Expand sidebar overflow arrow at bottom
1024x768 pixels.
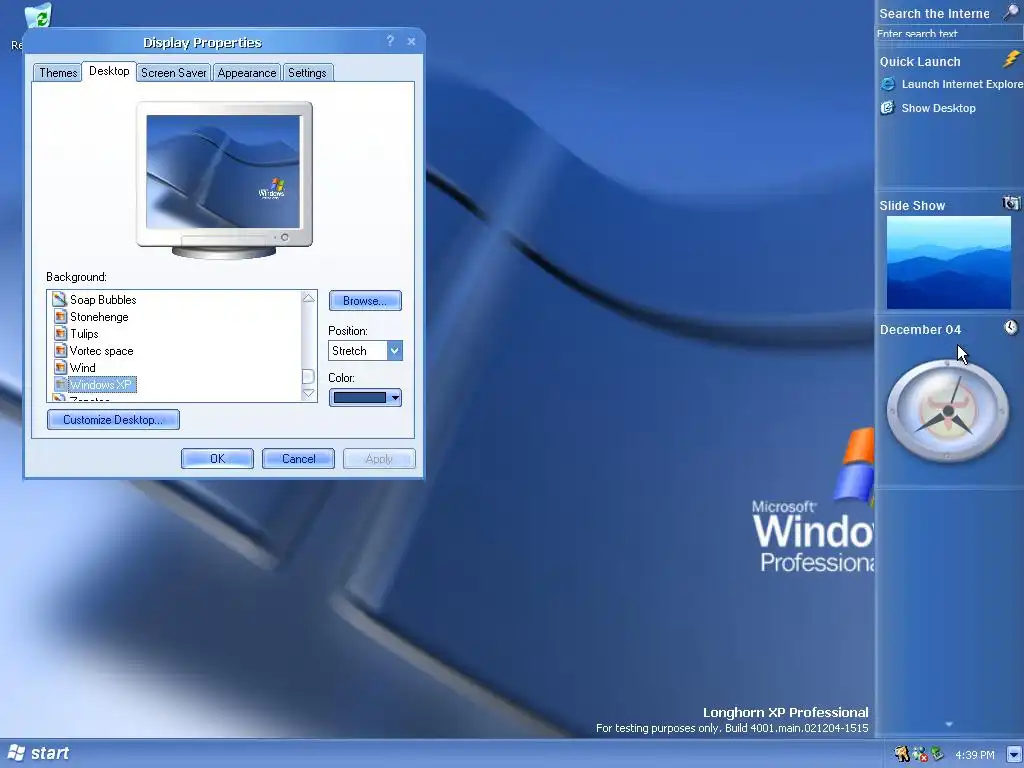[949, 724]
